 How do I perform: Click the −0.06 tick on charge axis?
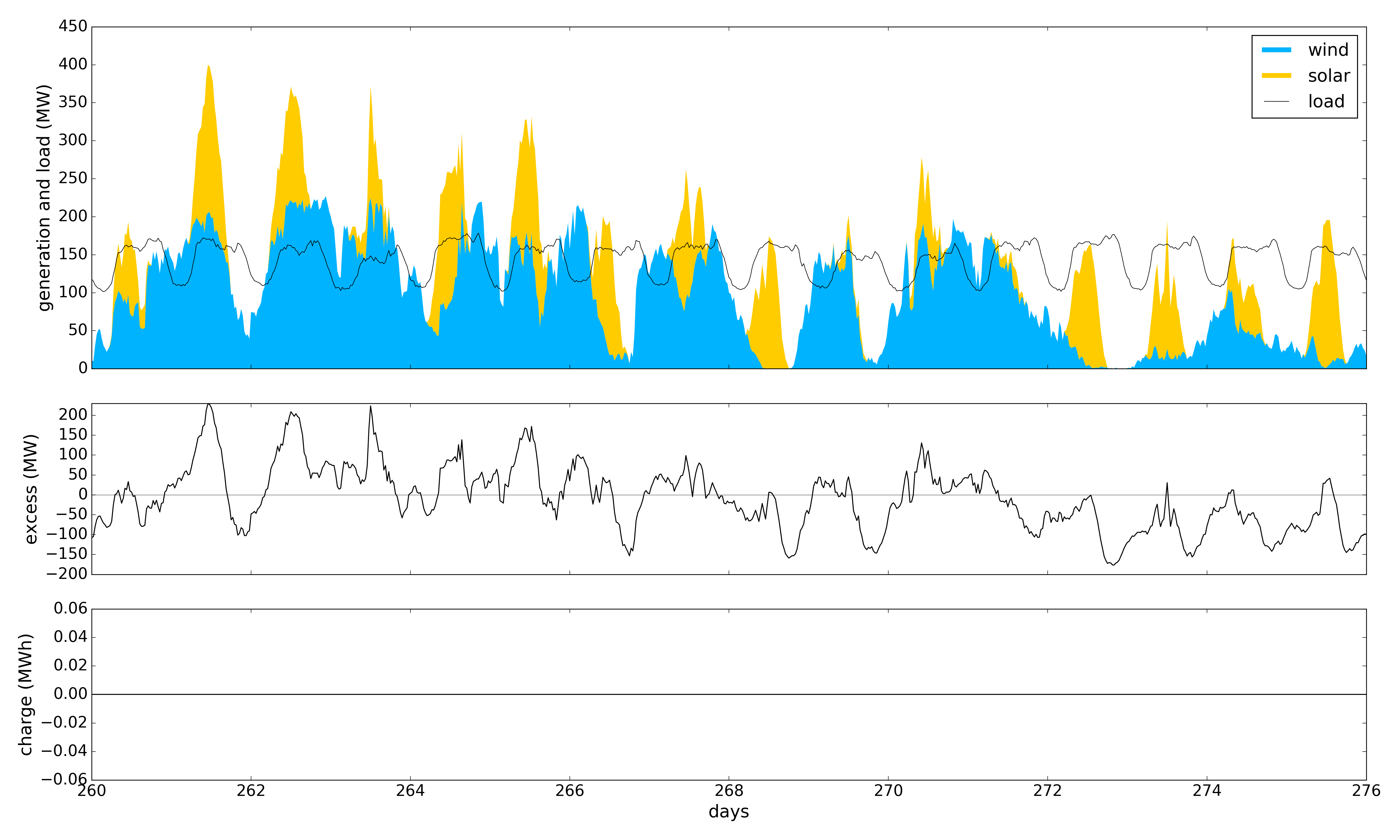tap(64, 779)
